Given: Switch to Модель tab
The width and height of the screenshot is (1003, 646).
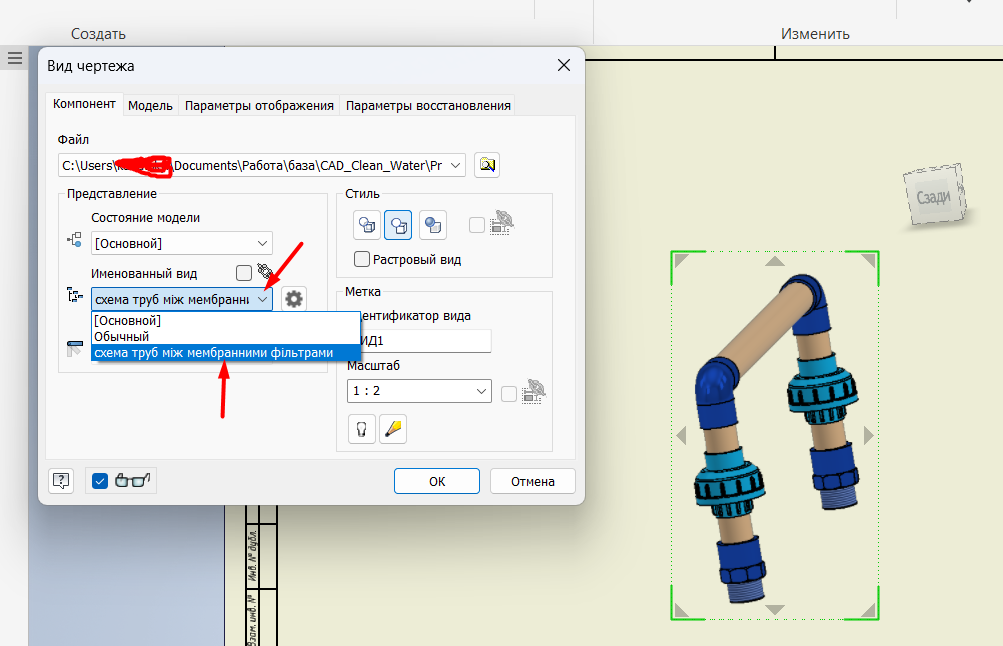Looking at the screenshot, I should point(150,106).
